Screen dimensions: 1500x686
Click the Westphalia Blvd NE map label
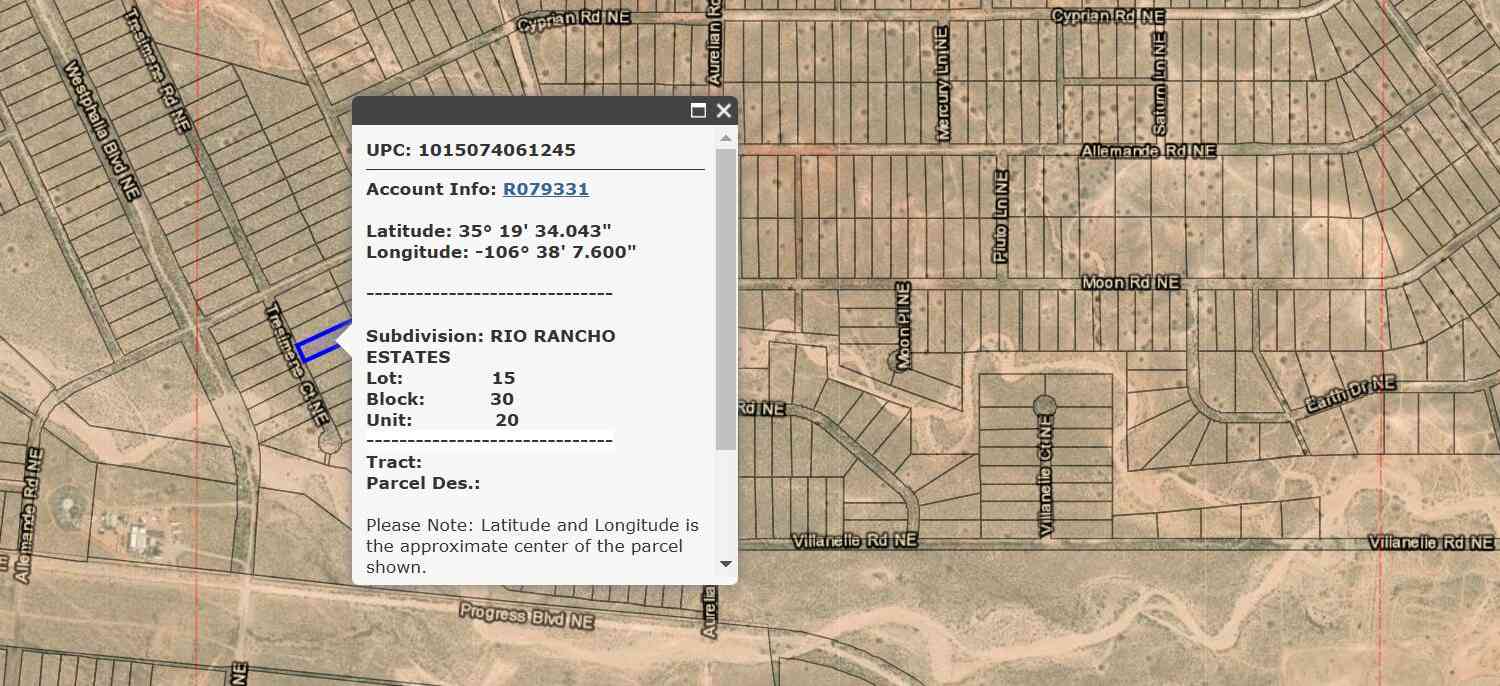click(x=100, y=130)
